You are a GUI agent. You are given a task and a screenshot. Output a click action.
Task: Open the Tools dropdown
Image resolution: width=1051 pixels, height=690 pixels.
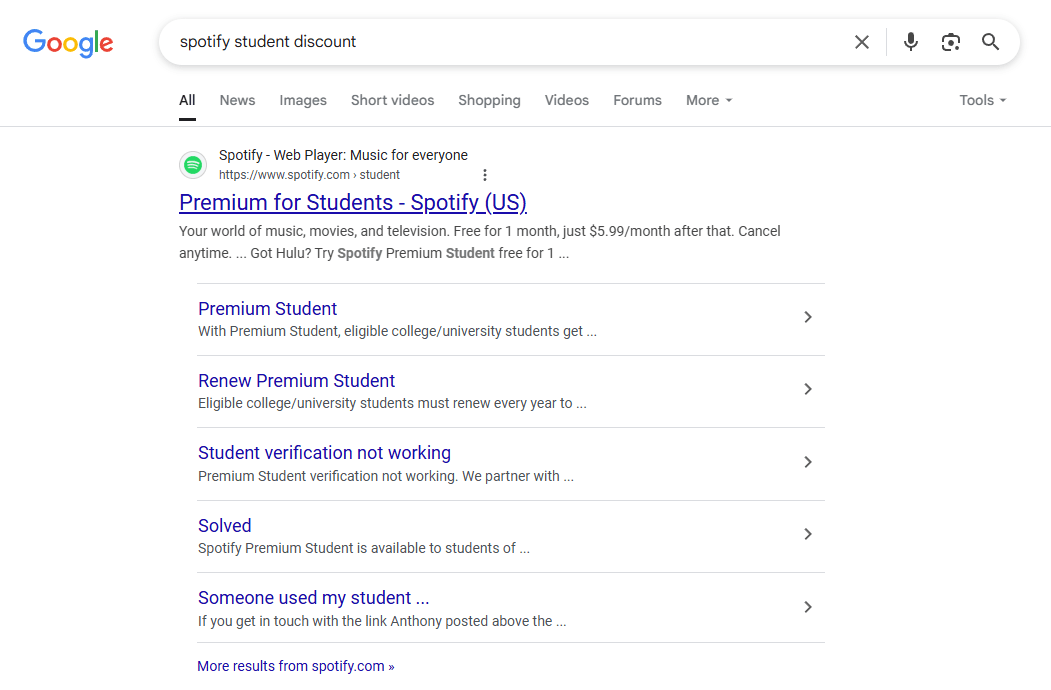(x=983, y=101)
